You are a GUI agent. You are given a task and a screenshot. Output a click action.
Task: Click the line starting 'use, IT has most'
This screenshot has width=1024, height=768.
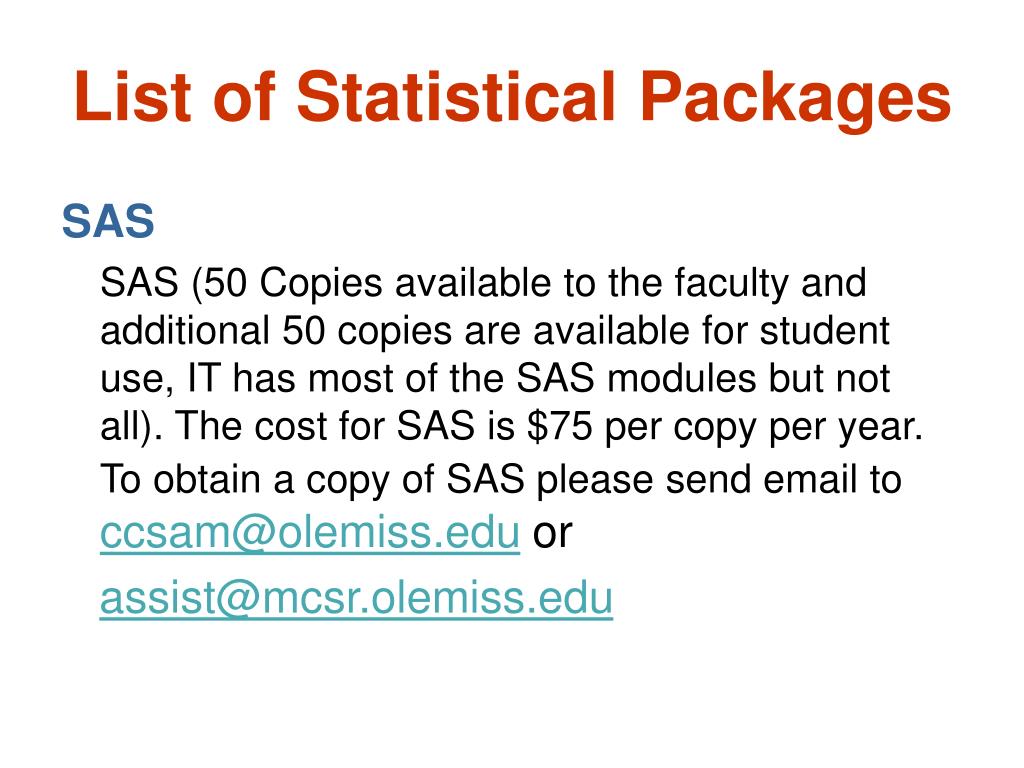pos(494,379)
